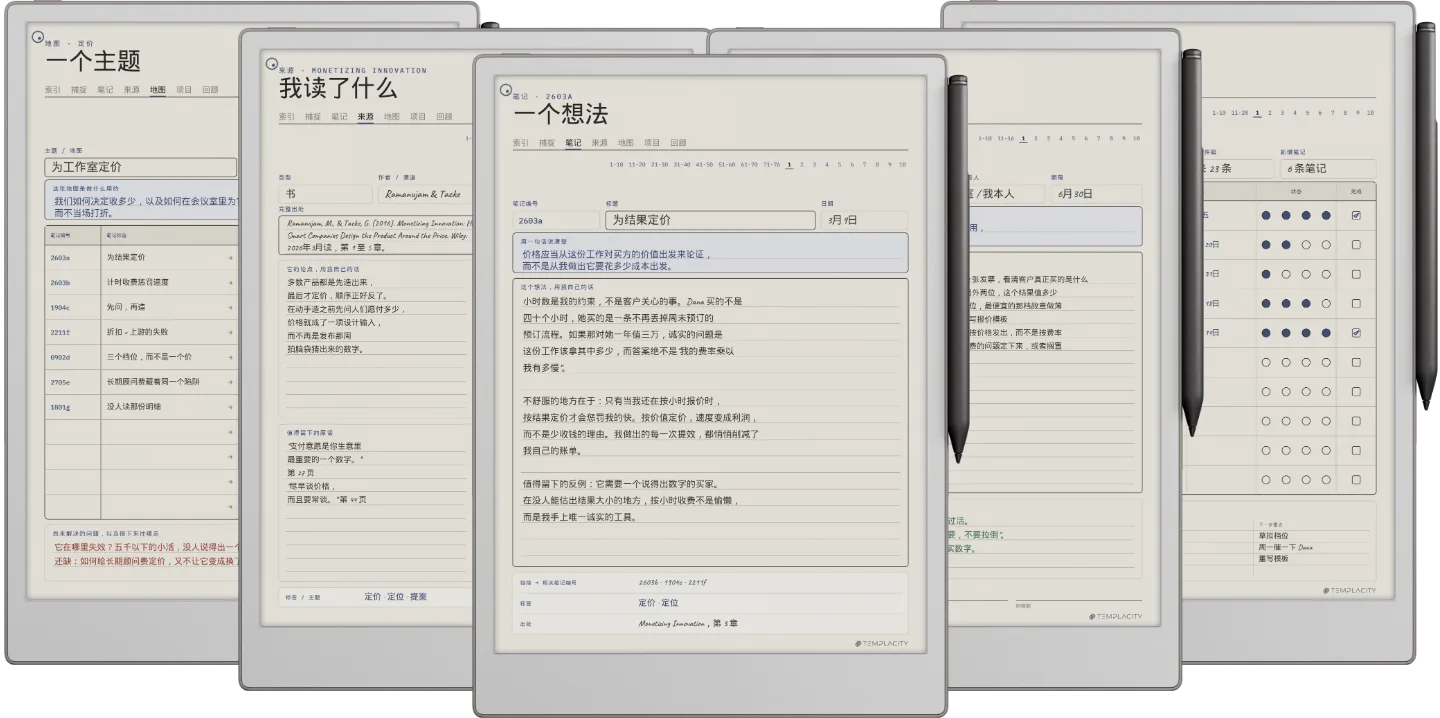Open the 回顾 tab on the 一个想法 page
The height and width of the screenshot is (718, 1440).
point(678,143)
